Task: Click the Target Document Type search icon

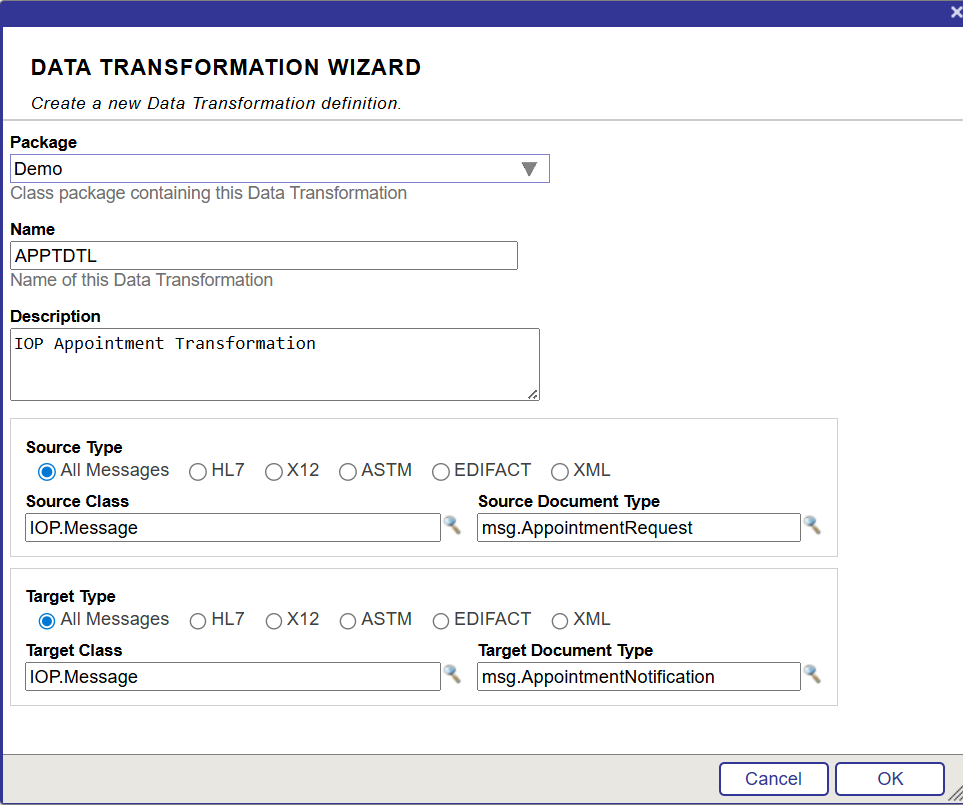Action: pyautogui.click(x=812, y=674)
